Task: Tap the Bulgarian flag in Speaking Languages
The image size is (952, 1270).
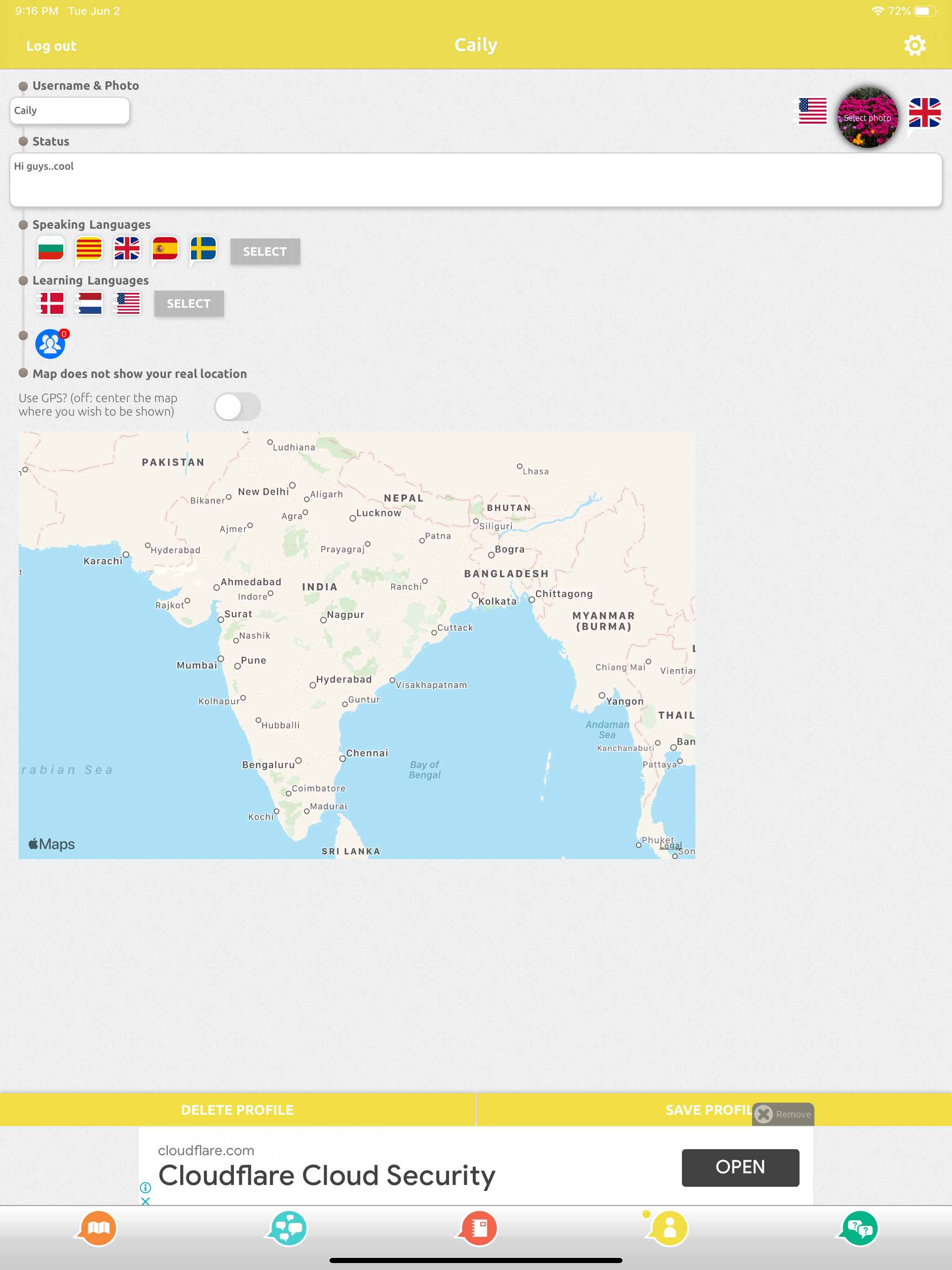Action: [x=51, y=250]
